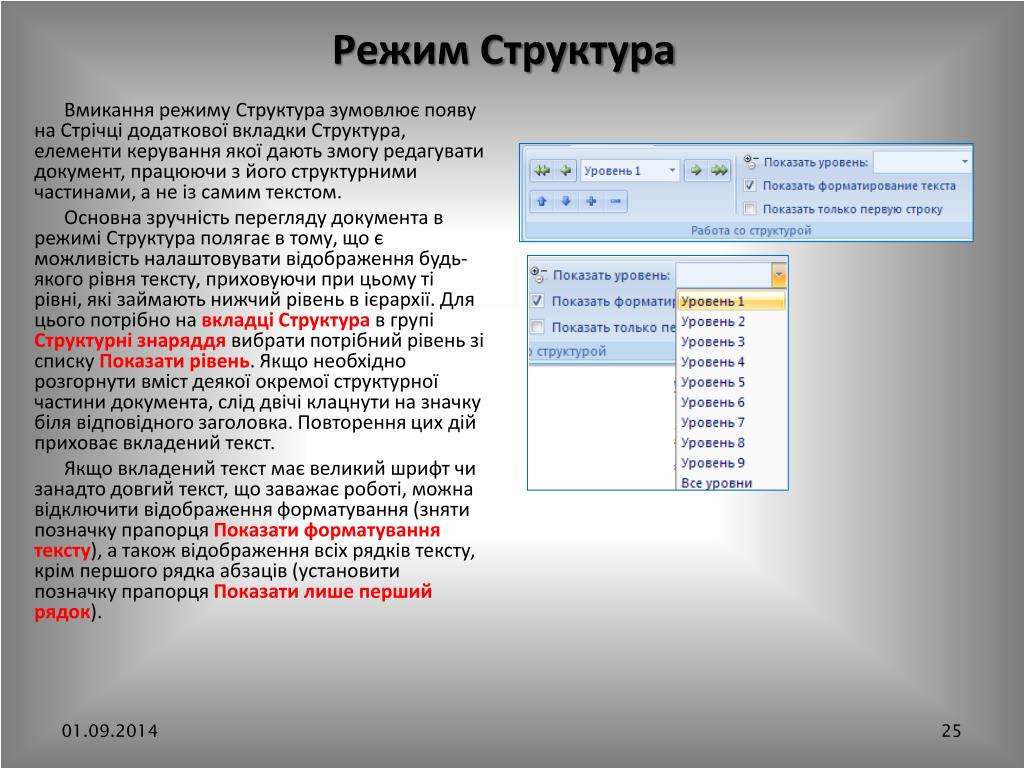The image size is (1024, 768).
Task: Click the red text Показати лише перший
Action: (323, 591)
